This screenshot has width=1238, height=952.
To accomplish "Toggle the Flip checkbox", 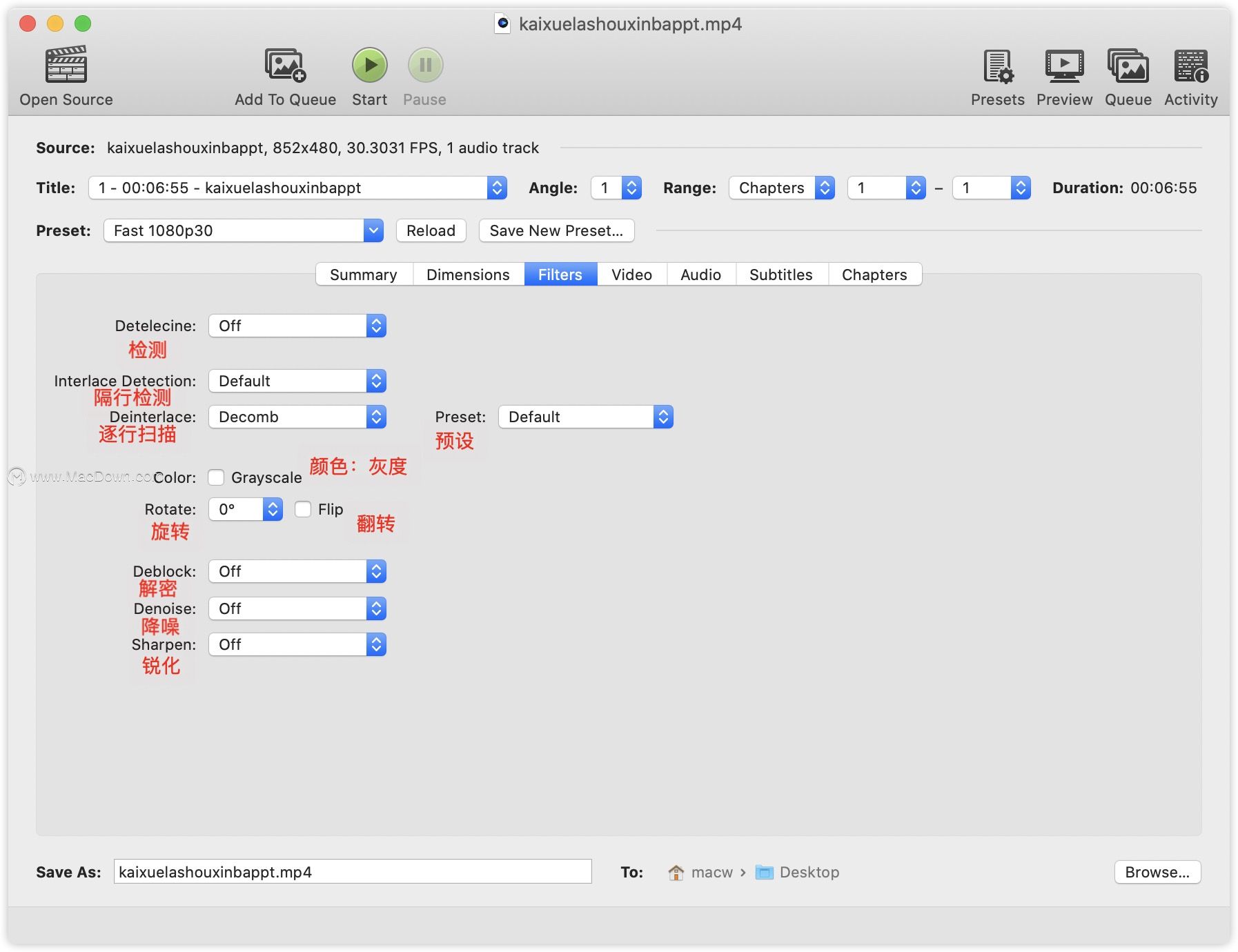I will 303,509.
